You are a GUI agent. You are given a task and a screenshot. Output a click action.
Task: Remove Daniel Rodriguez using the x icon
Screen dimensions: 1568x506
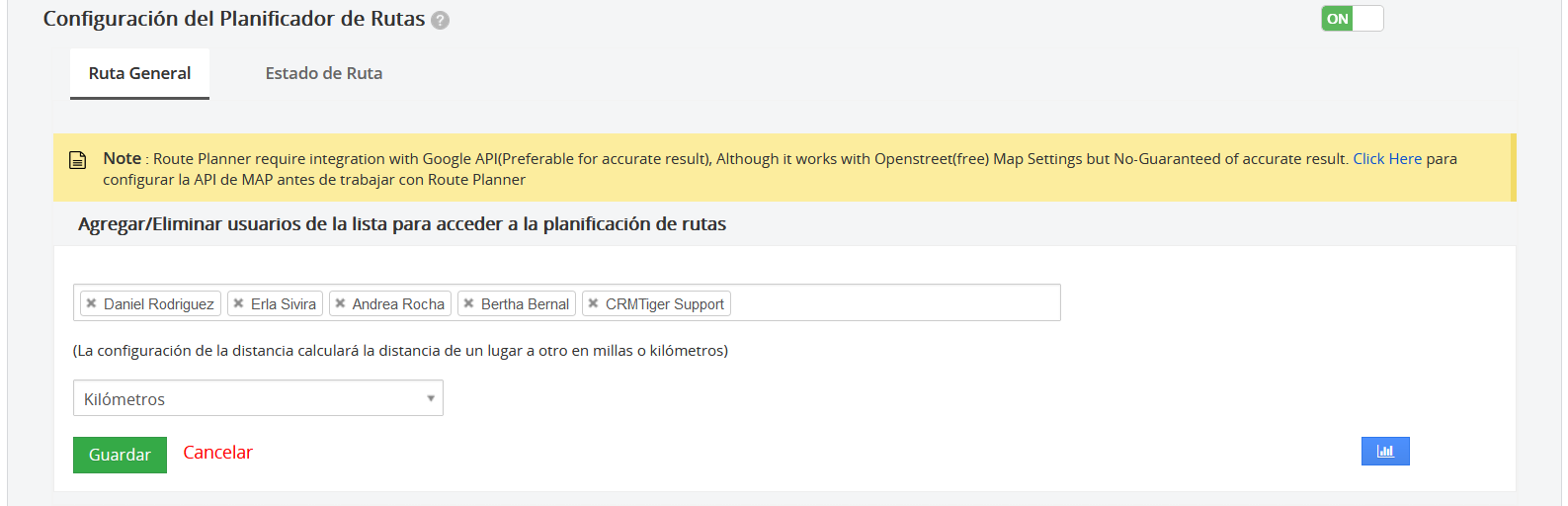91,303
